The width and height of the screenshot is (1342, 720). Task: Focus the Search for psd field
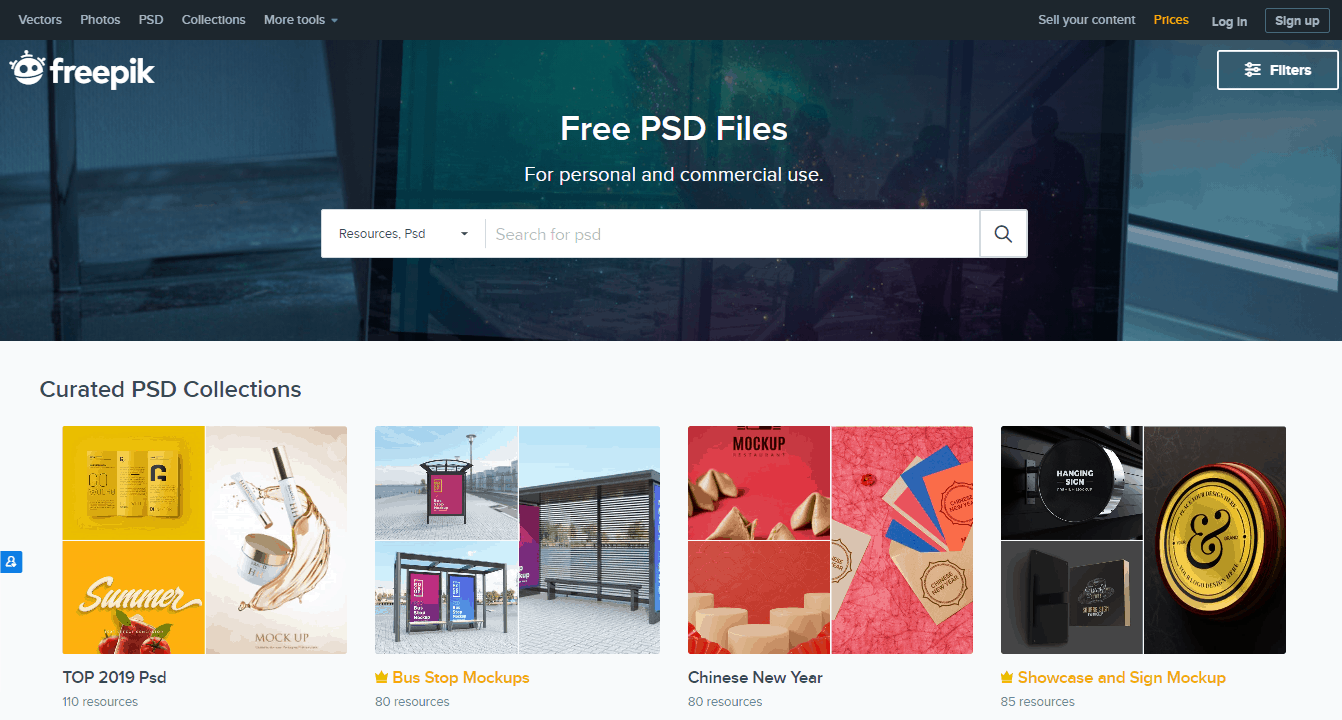tap(732, 234)
